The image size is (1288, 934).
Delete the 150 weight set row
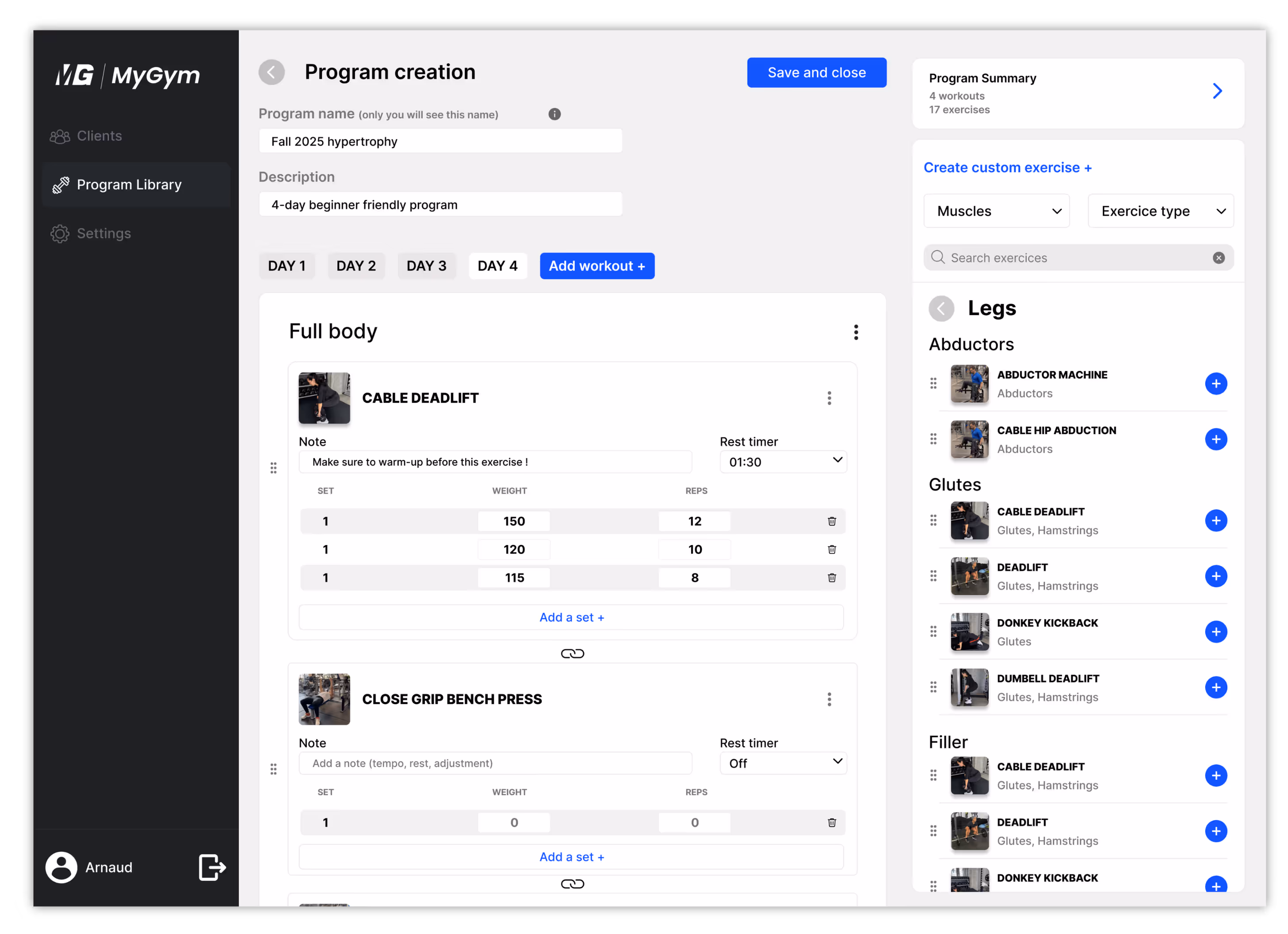[x=832, y=521]
